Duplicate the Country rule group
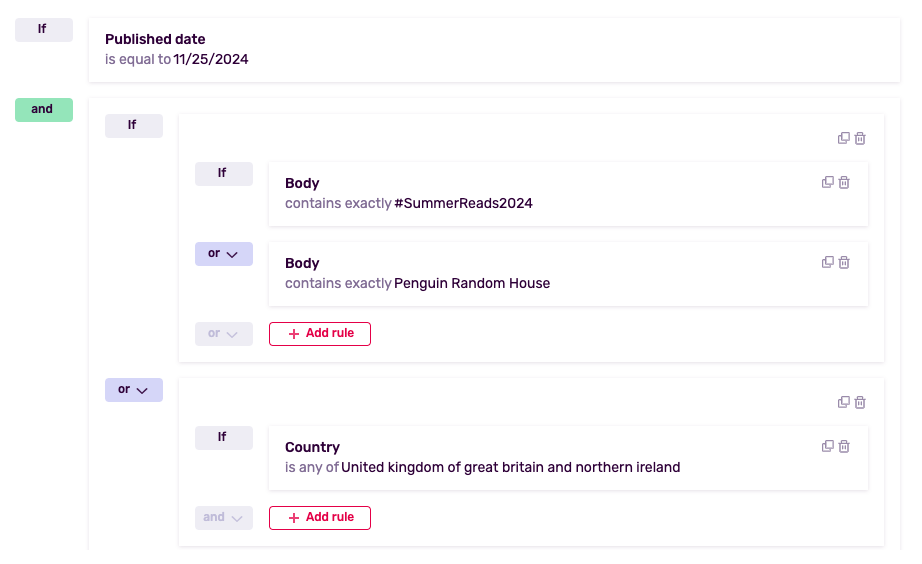 (843, 402)
